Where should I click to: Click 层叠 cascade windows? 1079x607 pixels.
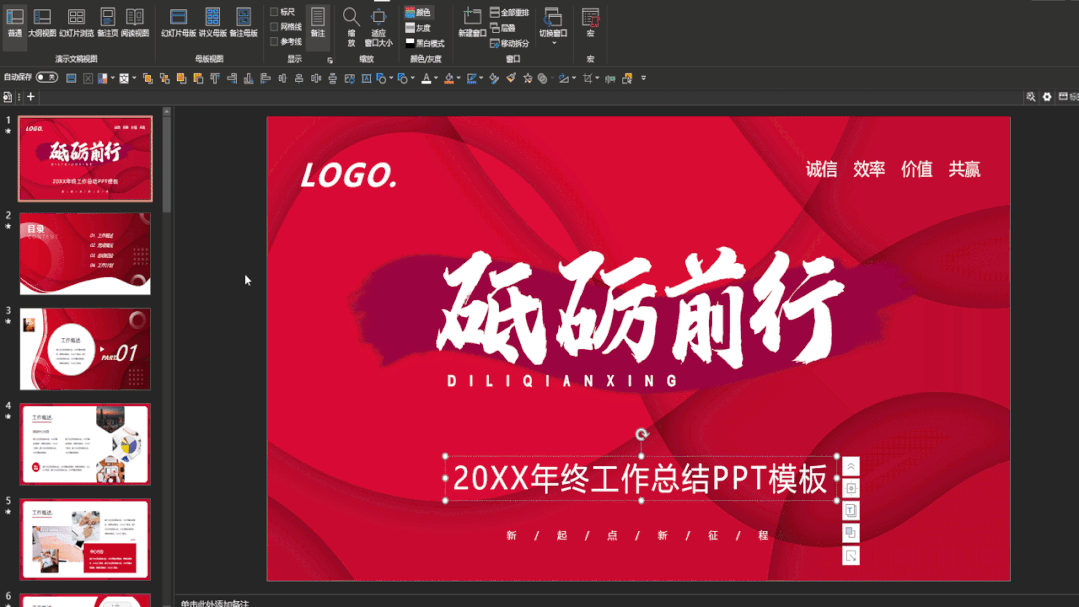[503, 28]
